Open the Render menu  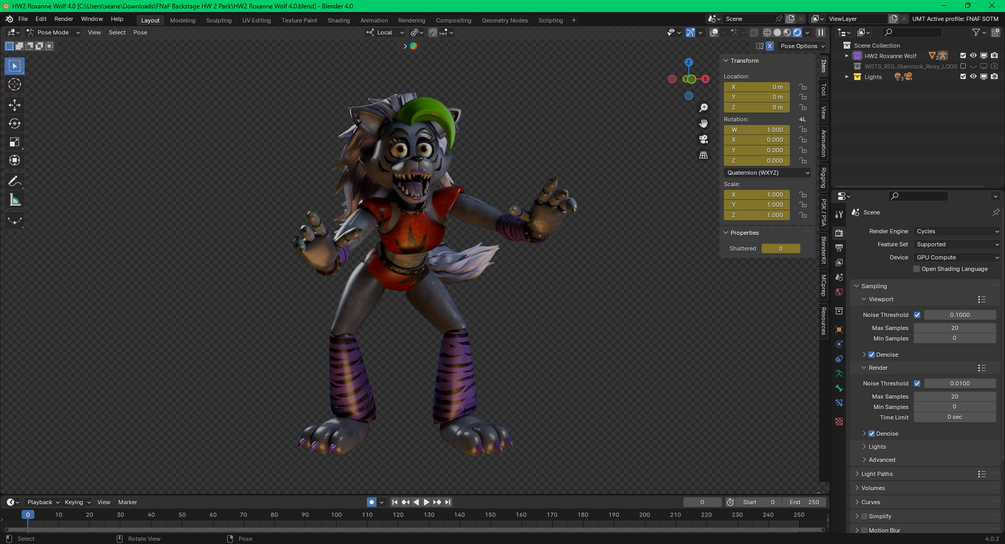point(63,19)
